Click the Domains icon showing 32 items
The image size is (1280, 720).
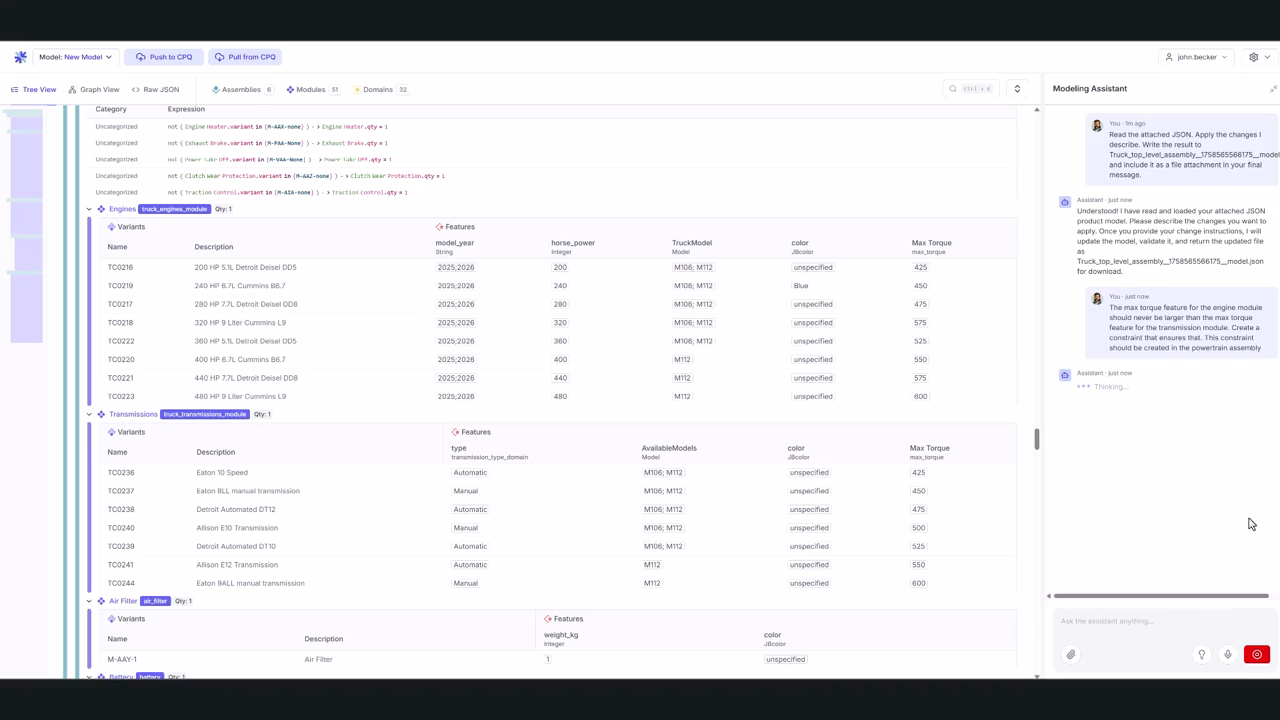point(357,89)
